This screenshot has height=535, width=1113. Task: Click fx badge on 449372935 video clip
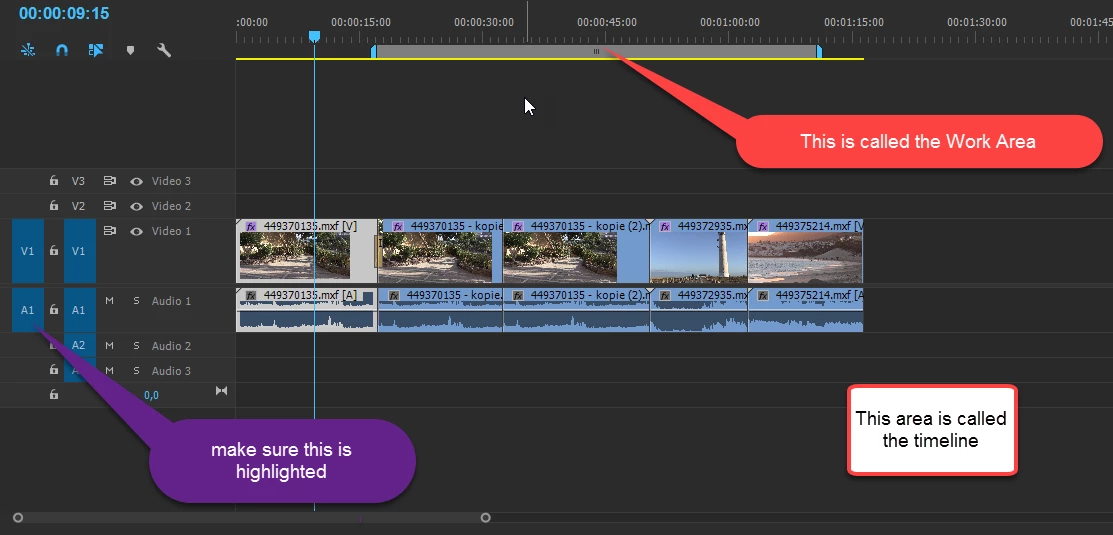(665, 226)
